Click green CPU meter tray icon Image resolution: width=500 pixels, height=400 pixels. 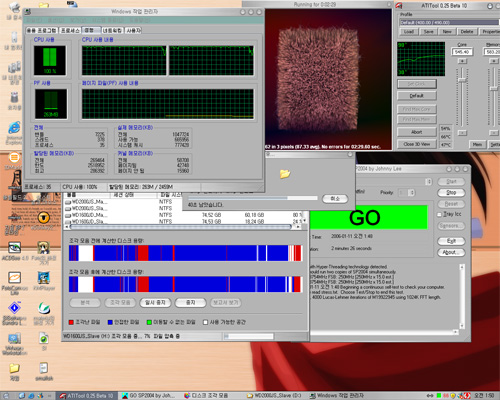pyautogui.click(x=439, y=396)
